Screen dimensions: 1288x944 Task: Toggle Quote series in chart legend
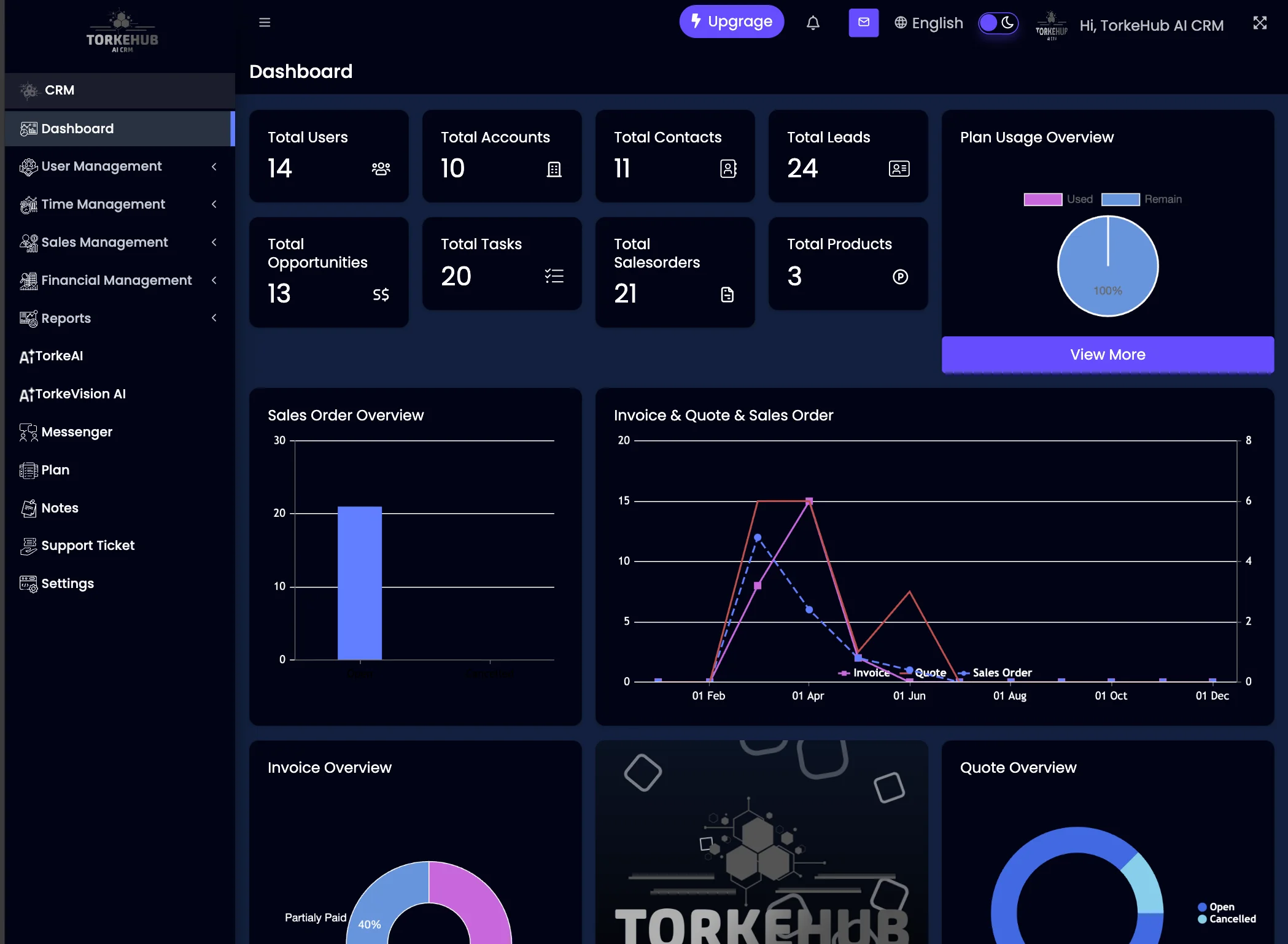[923, 673]
